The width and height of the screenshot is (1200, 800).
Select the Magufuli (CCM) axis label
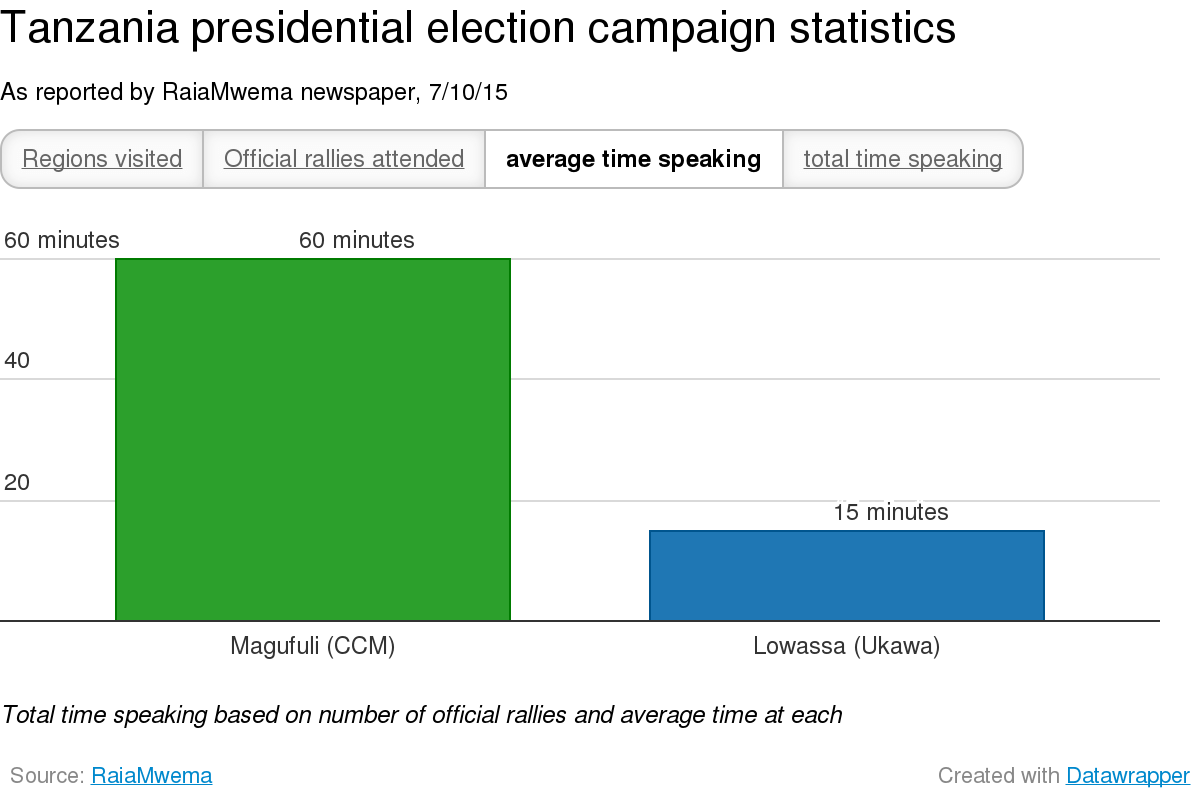(313, 646)
